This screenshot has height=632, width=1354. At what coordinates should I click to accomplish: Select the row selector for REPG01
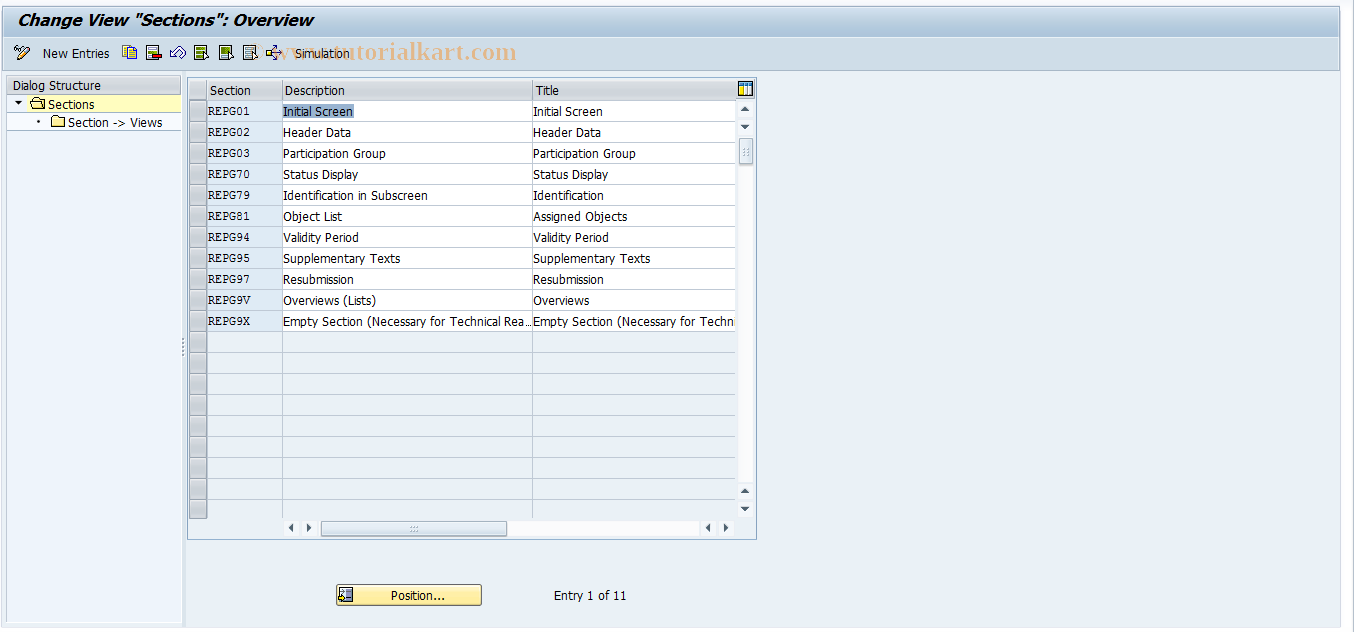point(198,111)
